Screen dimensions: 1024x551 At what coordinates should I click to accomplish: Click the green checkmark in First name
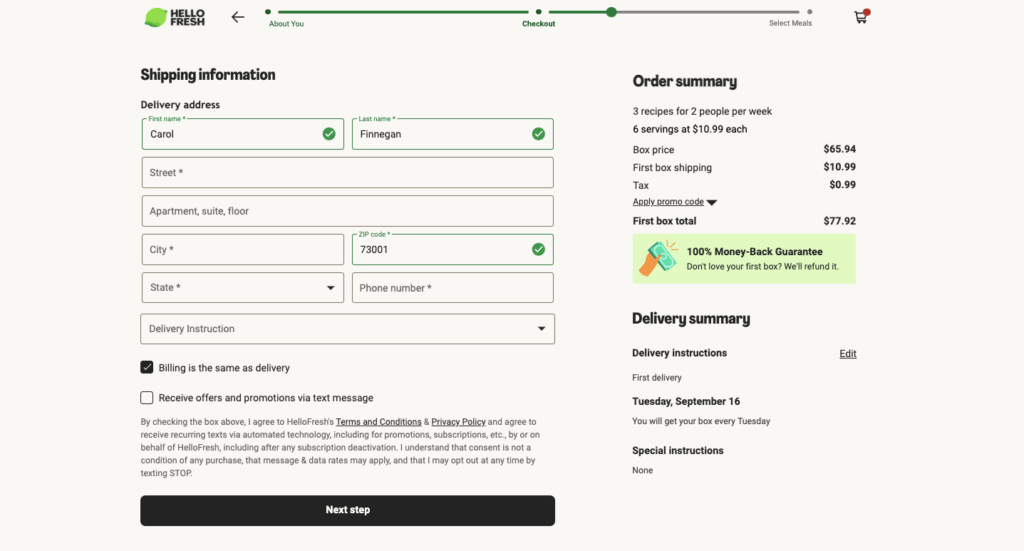329,134
